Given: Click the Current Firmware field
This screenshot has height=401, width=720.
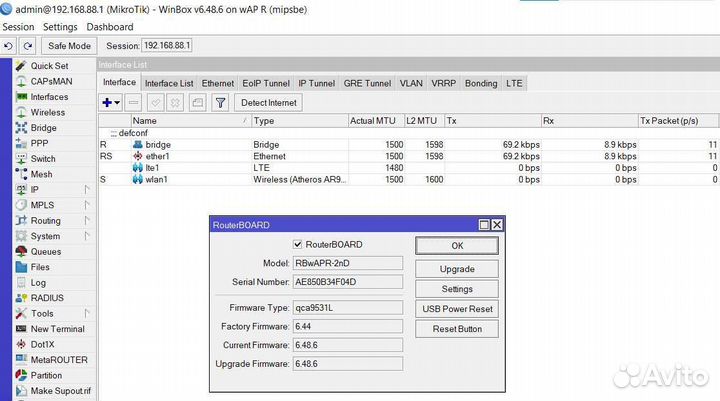Looking at the screenshot, I should 348,345.
